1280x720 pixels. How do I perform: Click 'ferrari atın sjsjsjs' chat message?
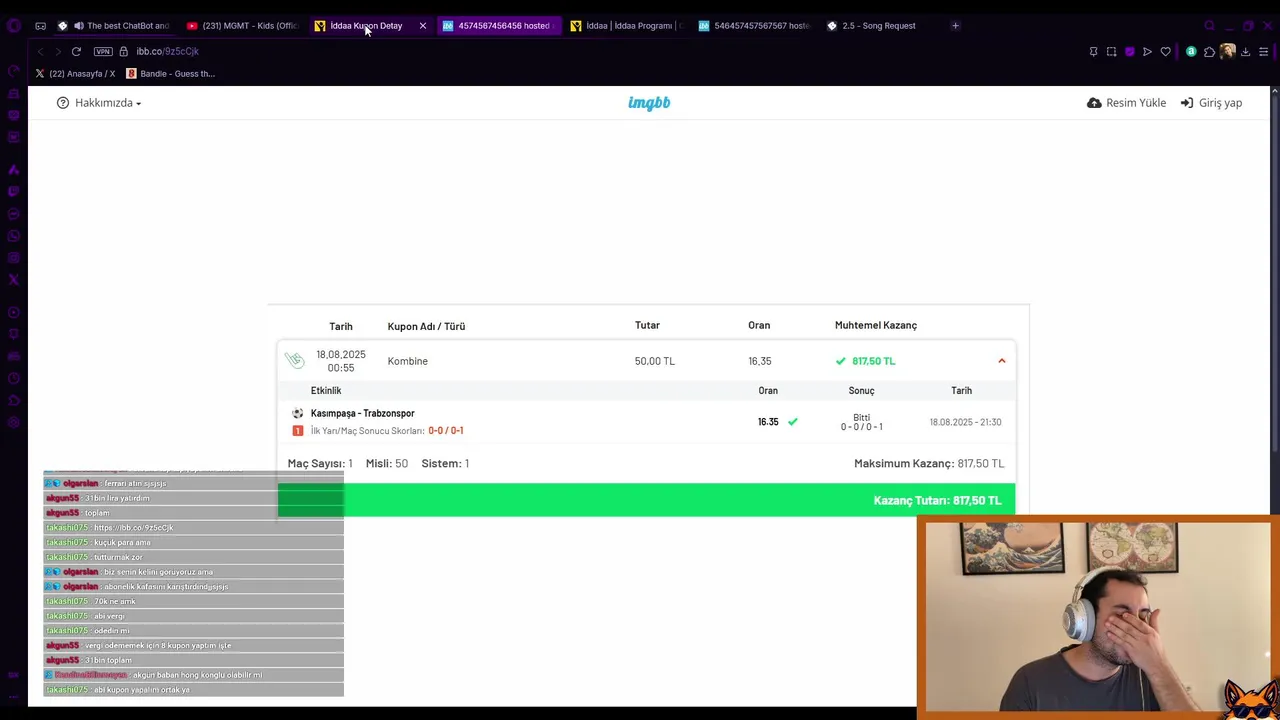[x=135, y=483]
